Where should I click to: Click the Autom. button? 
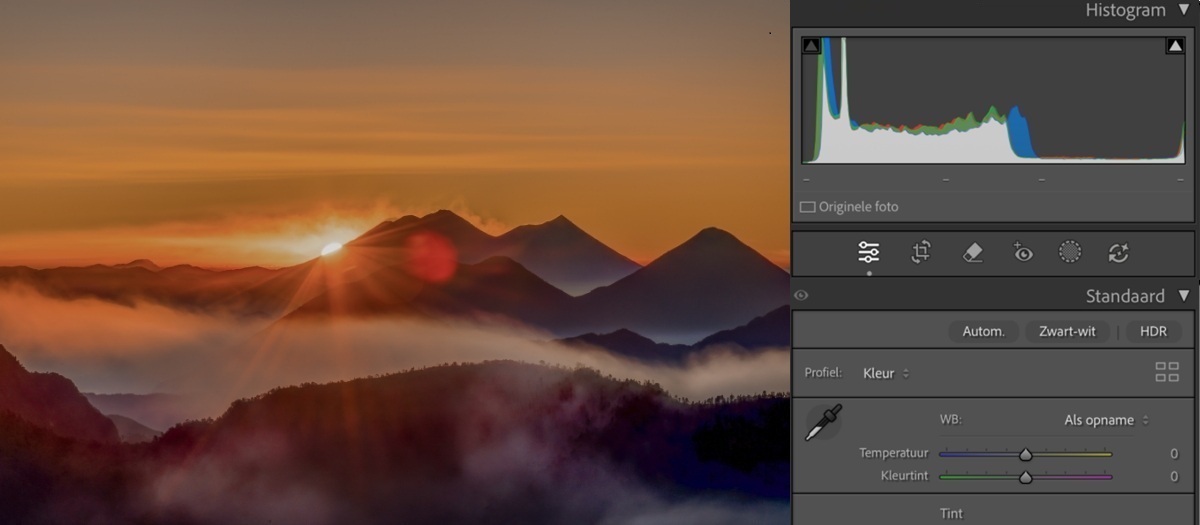pyautogui.click(x=983, y=331)
